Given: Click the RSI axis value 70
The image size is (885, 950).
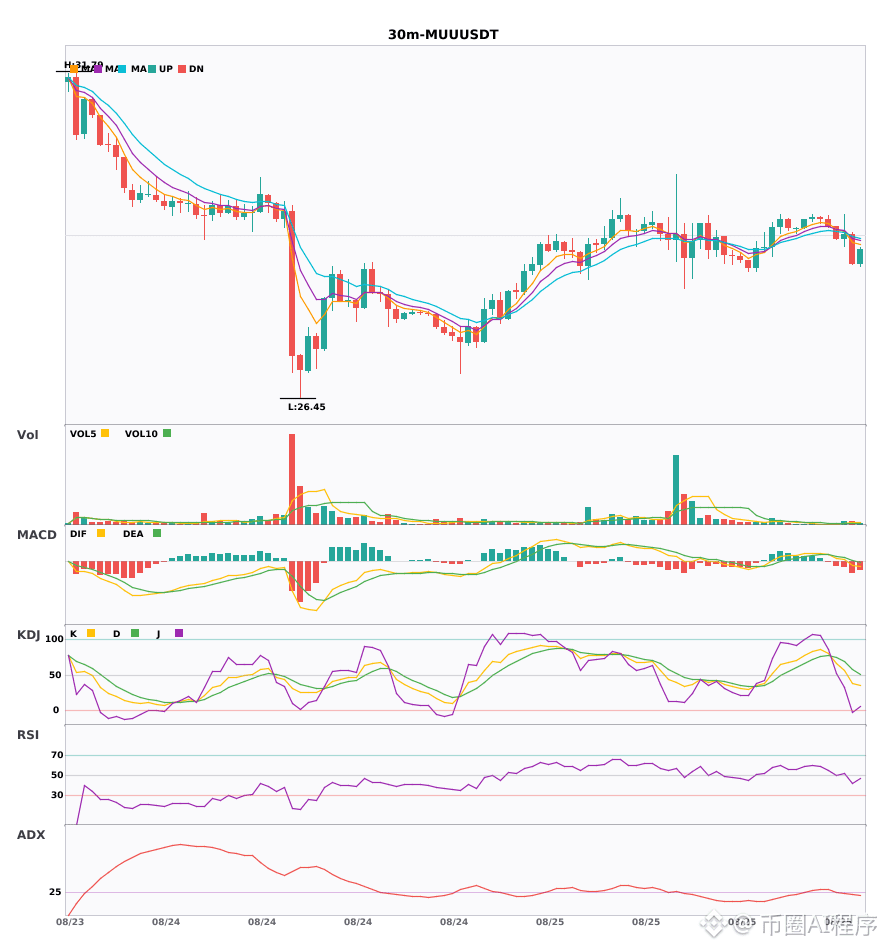Looking at the screenshot, I should pos(57,755).
